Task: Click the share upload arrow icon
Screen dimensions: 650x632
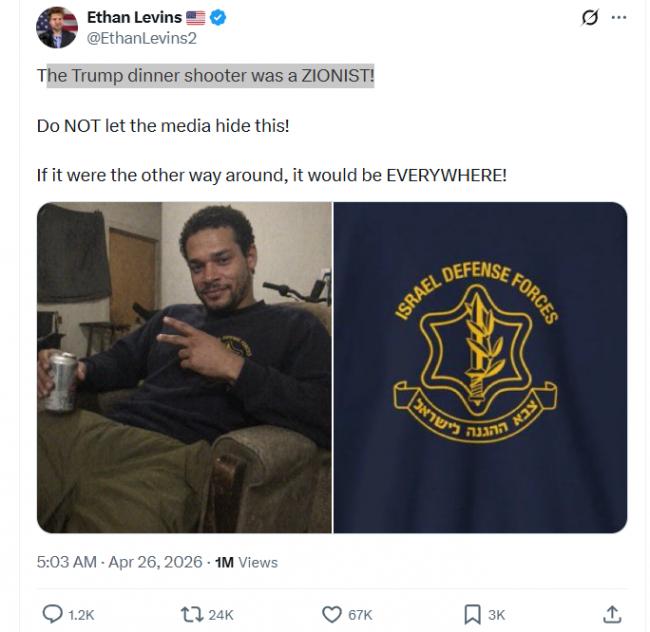Action: coord(613,613)
